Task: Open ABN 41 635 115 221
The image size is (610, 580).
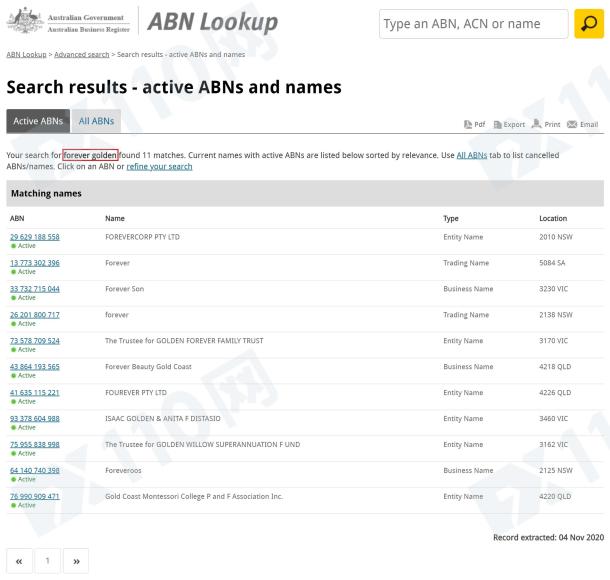Action: tap(35, 393)
